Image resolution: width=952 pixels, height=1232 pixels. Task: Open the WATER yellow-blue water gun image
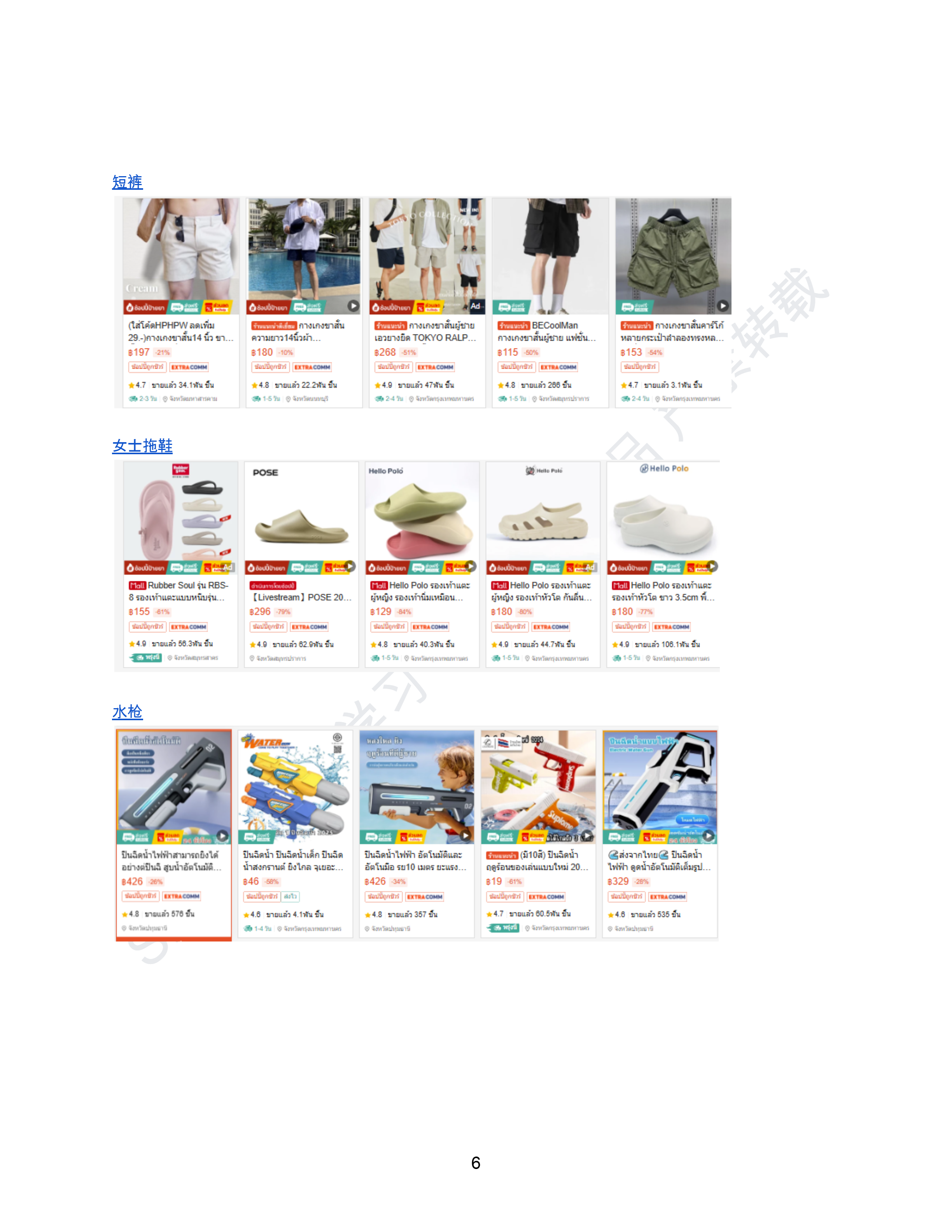(x=295, y=787)
